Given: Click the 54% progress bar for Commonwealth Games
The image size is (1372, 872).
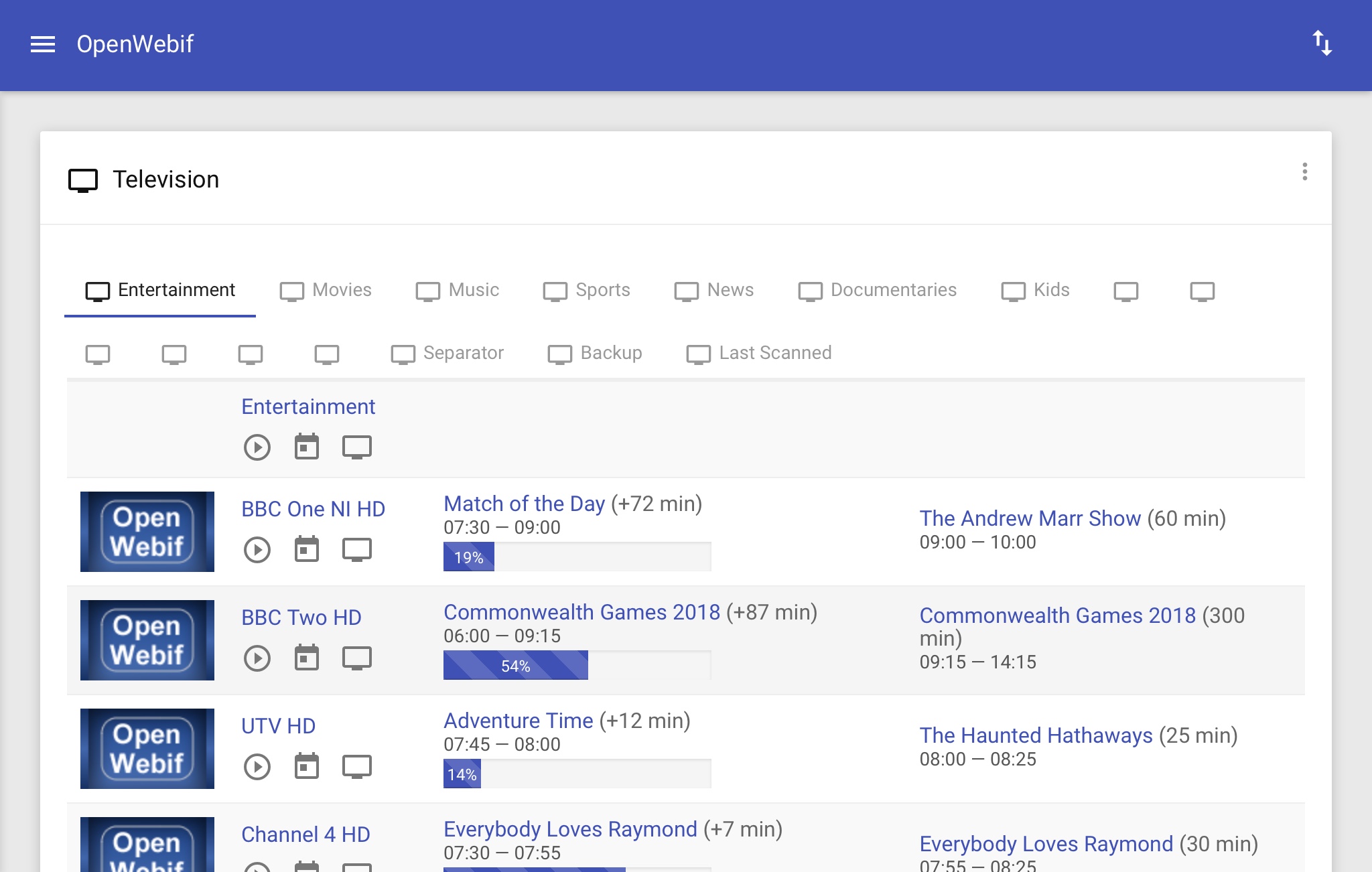Looking at the screenshot, I should click(x=577, y=665).
